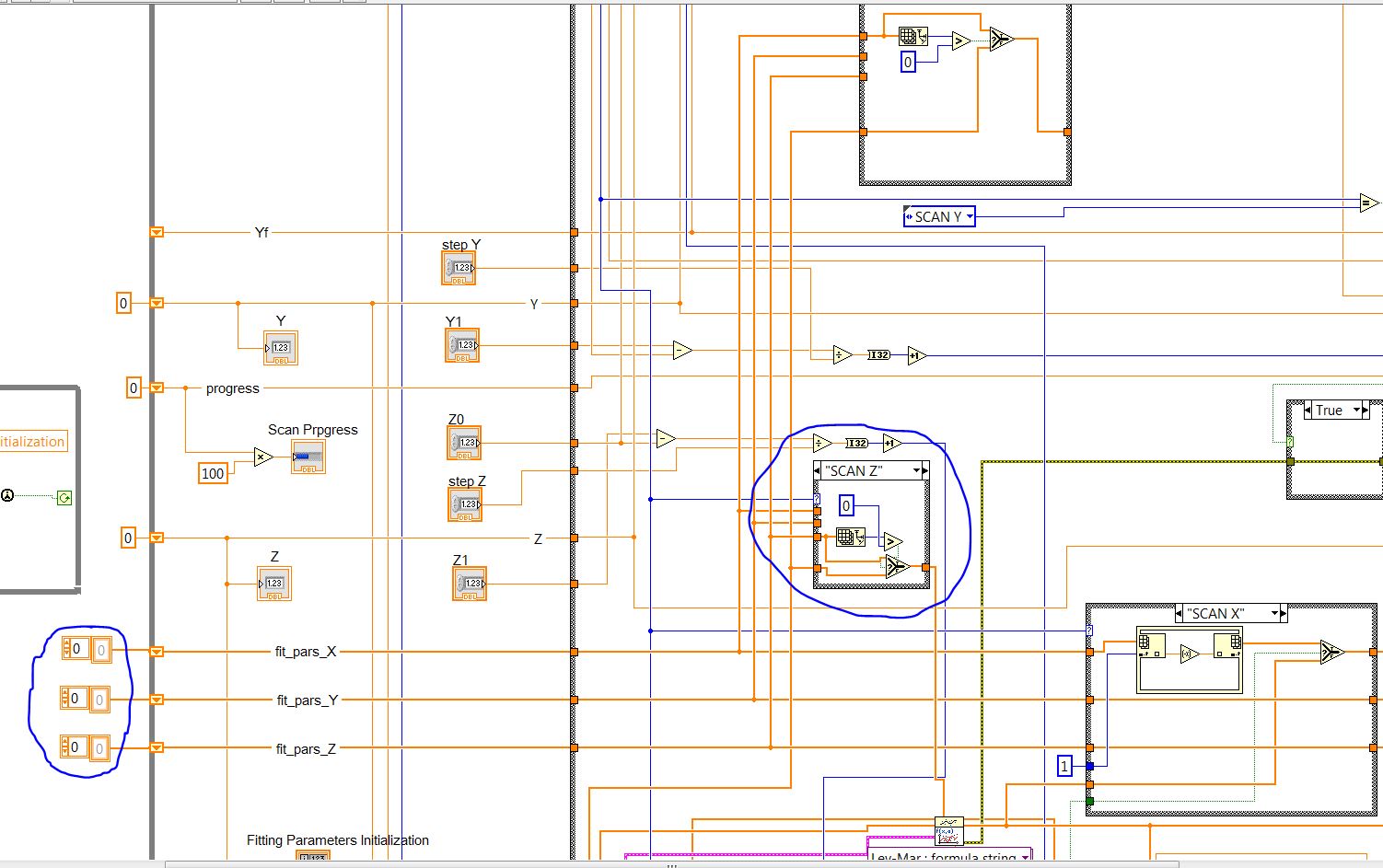The image size is (1383, 868).
Task: Click the SCAN X case selector ? terminal
Action: click(1089, 631)
